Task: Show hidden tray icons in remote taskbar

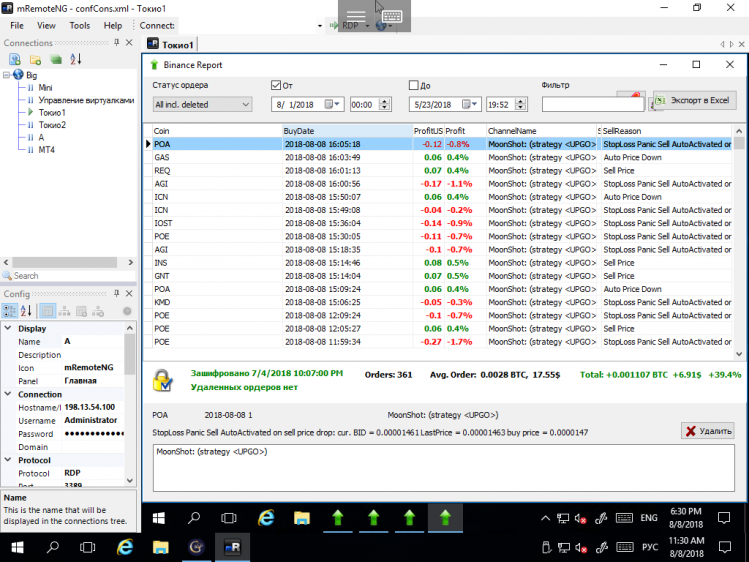Action: click(545, 518)
